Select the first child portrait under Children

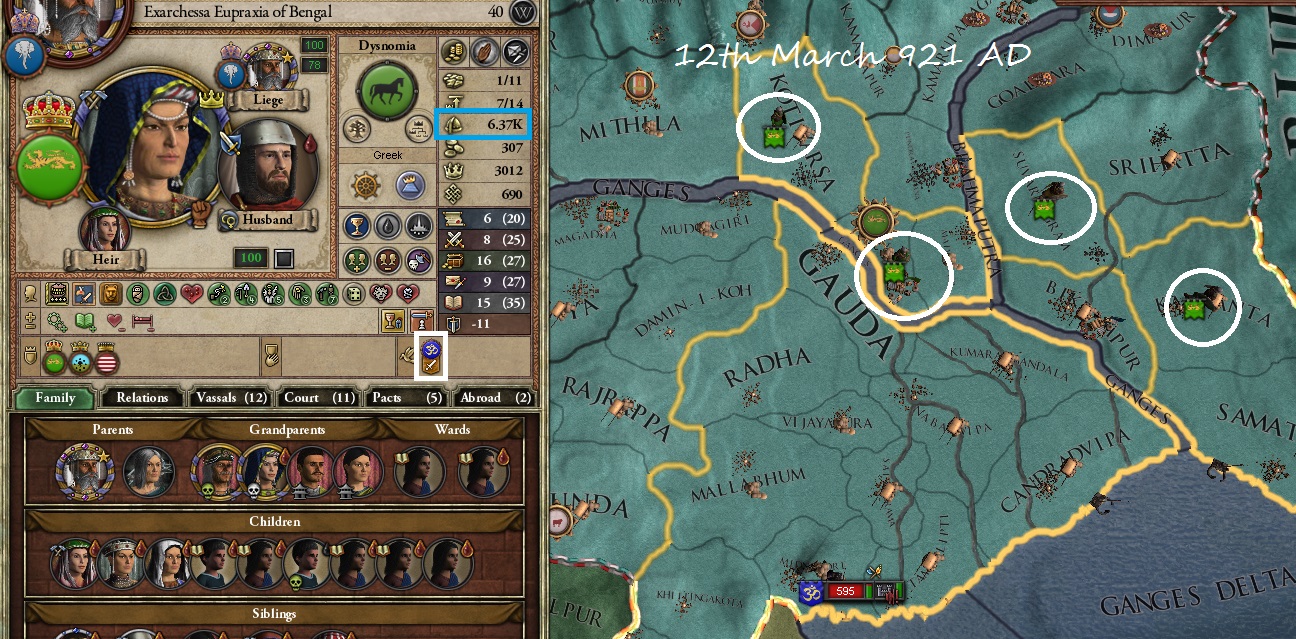coord(72,564)
